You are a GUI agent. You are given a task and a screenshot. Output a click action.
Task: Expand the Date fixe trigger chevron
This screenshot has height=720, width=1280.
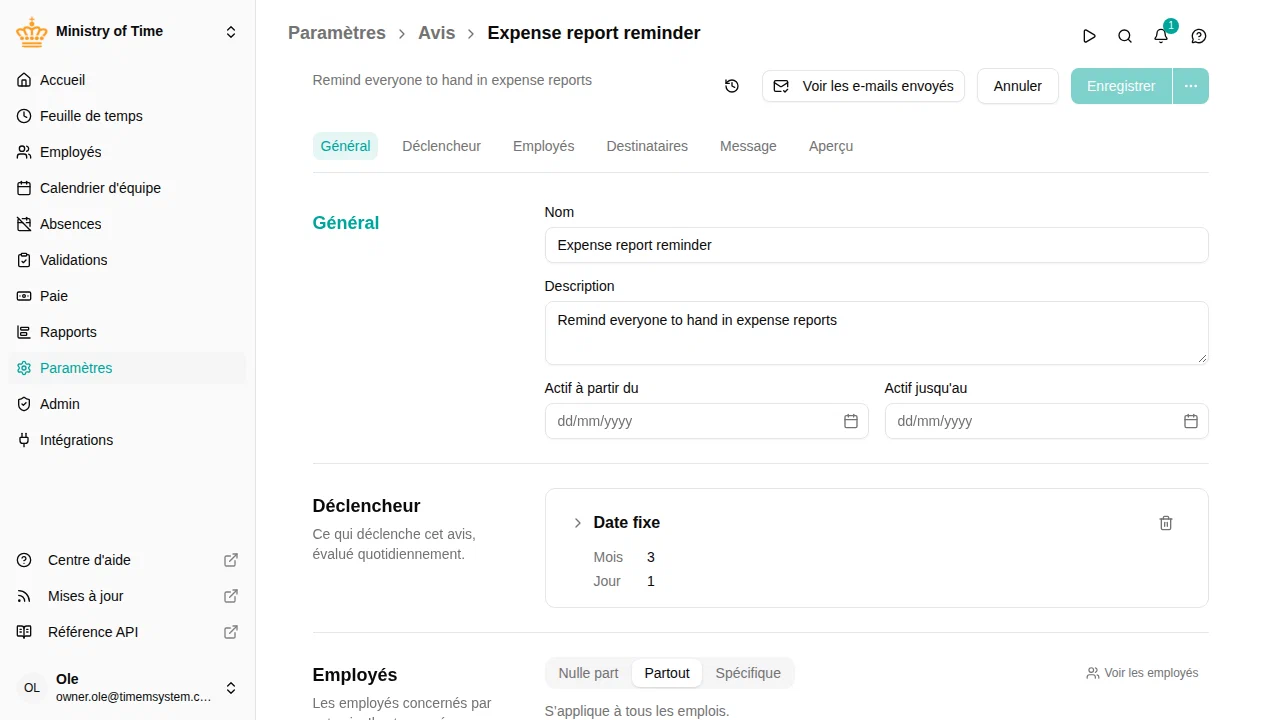[x=577, y=523]
